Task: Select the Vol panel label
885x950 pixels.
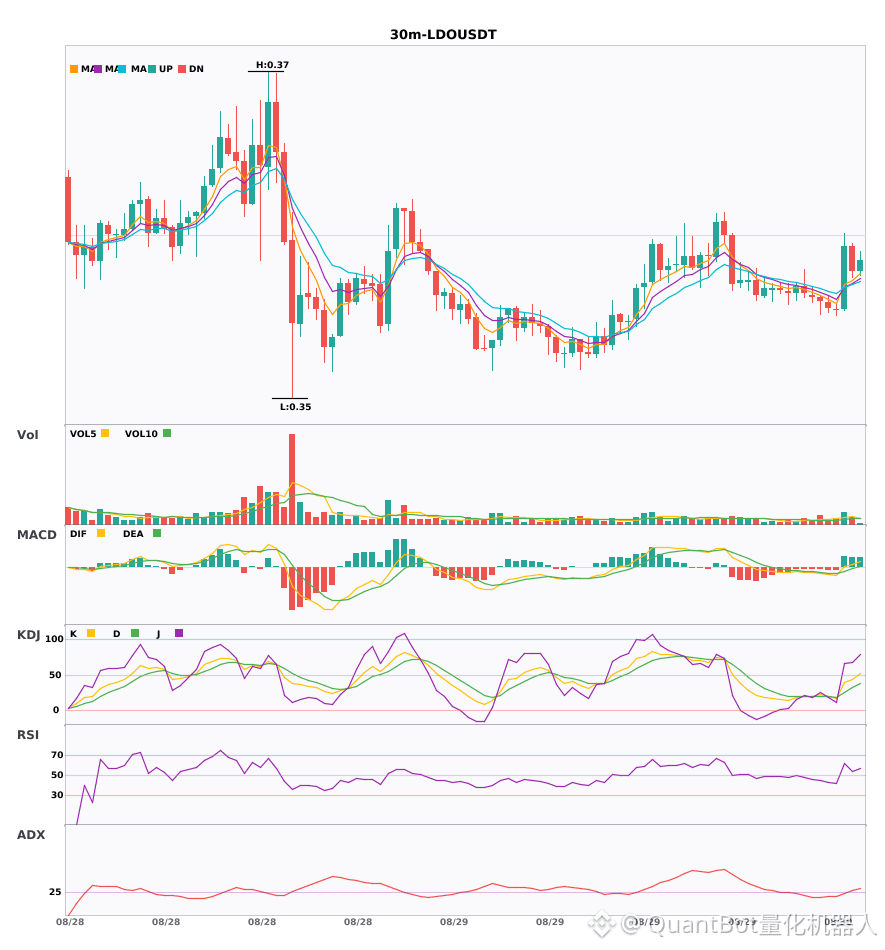Action: click(x=27, y=435)
